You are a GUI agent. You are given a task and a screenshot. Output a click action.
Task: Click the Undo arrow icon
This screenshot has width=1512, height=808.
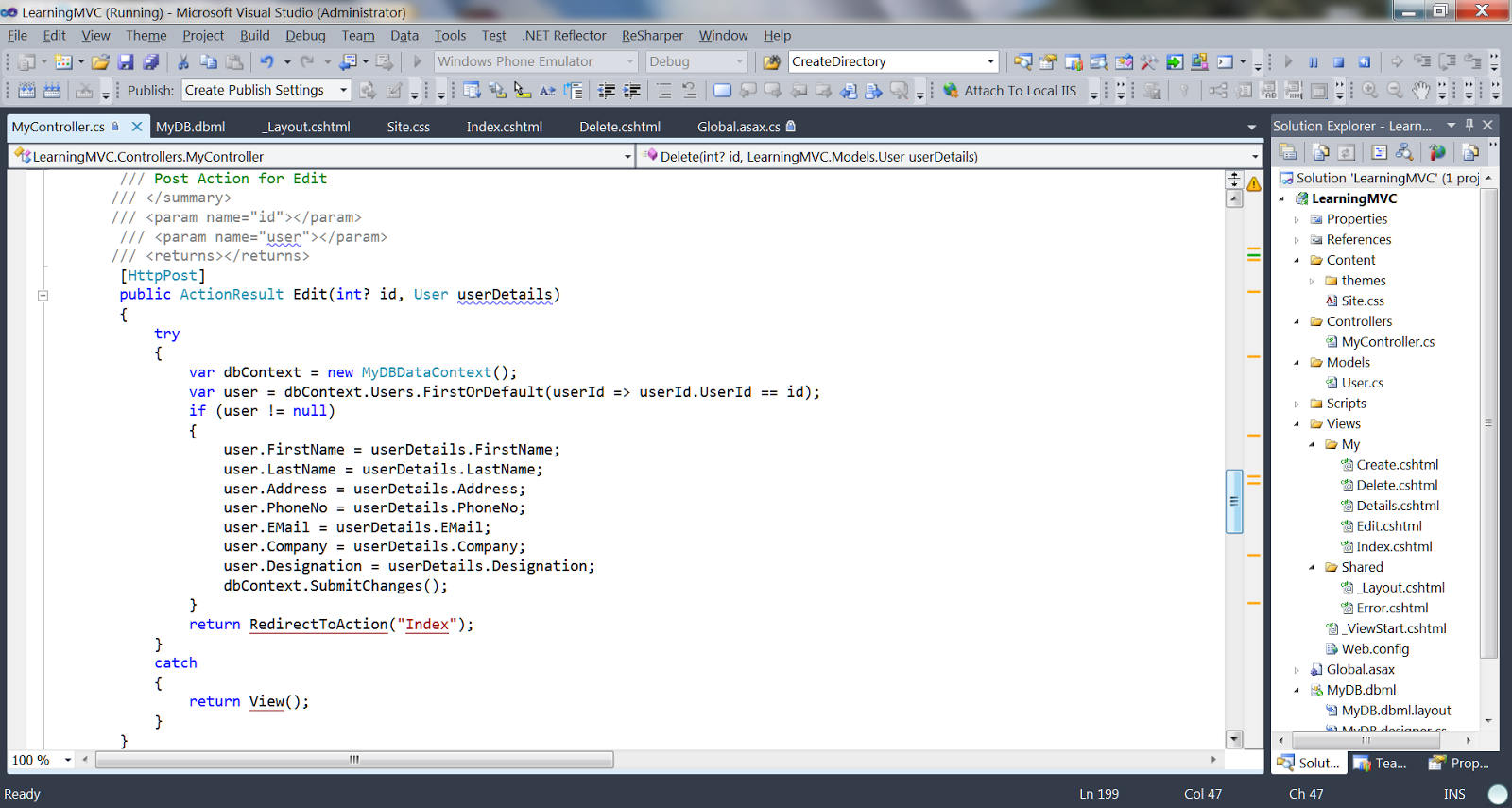(266, 62)
